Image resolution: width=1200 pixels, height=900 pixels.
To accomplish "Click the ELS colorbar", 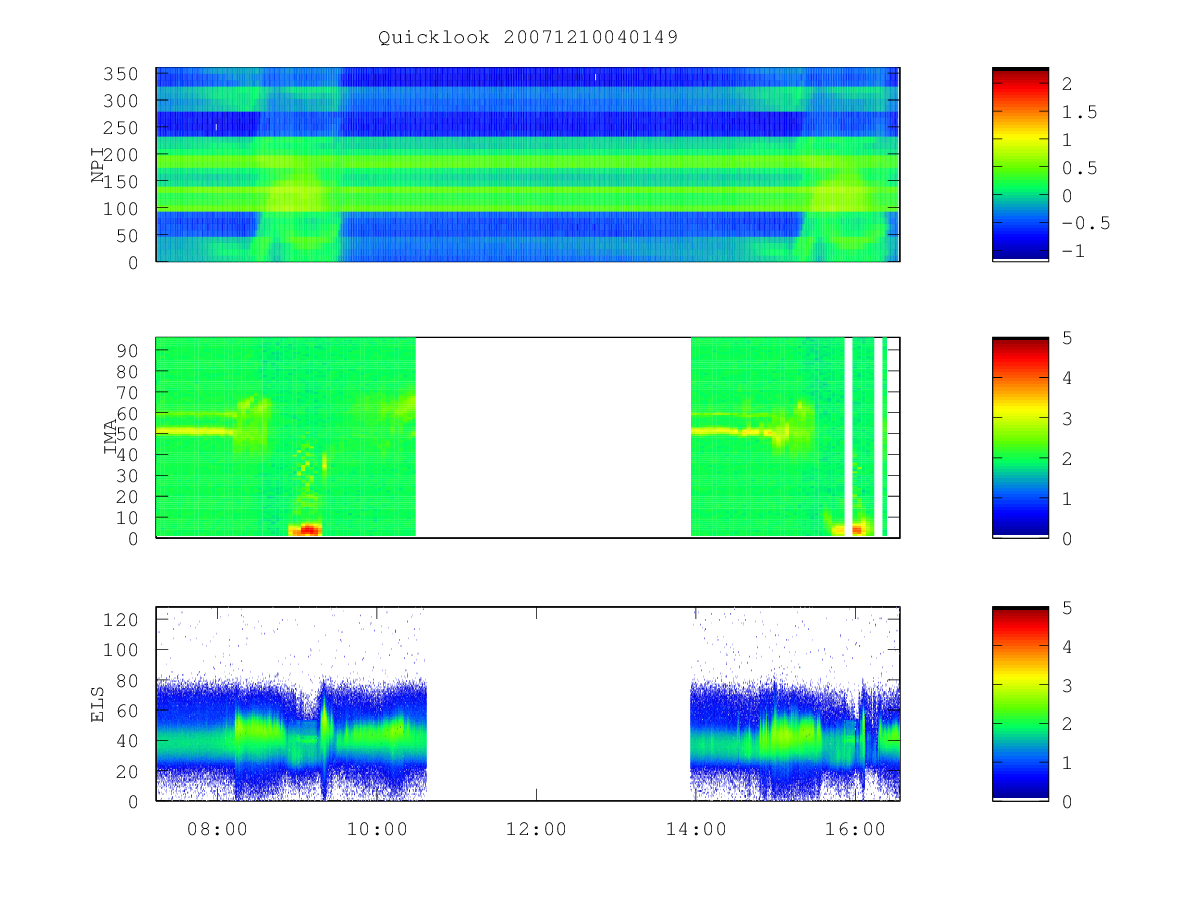I will point(1020,704).
